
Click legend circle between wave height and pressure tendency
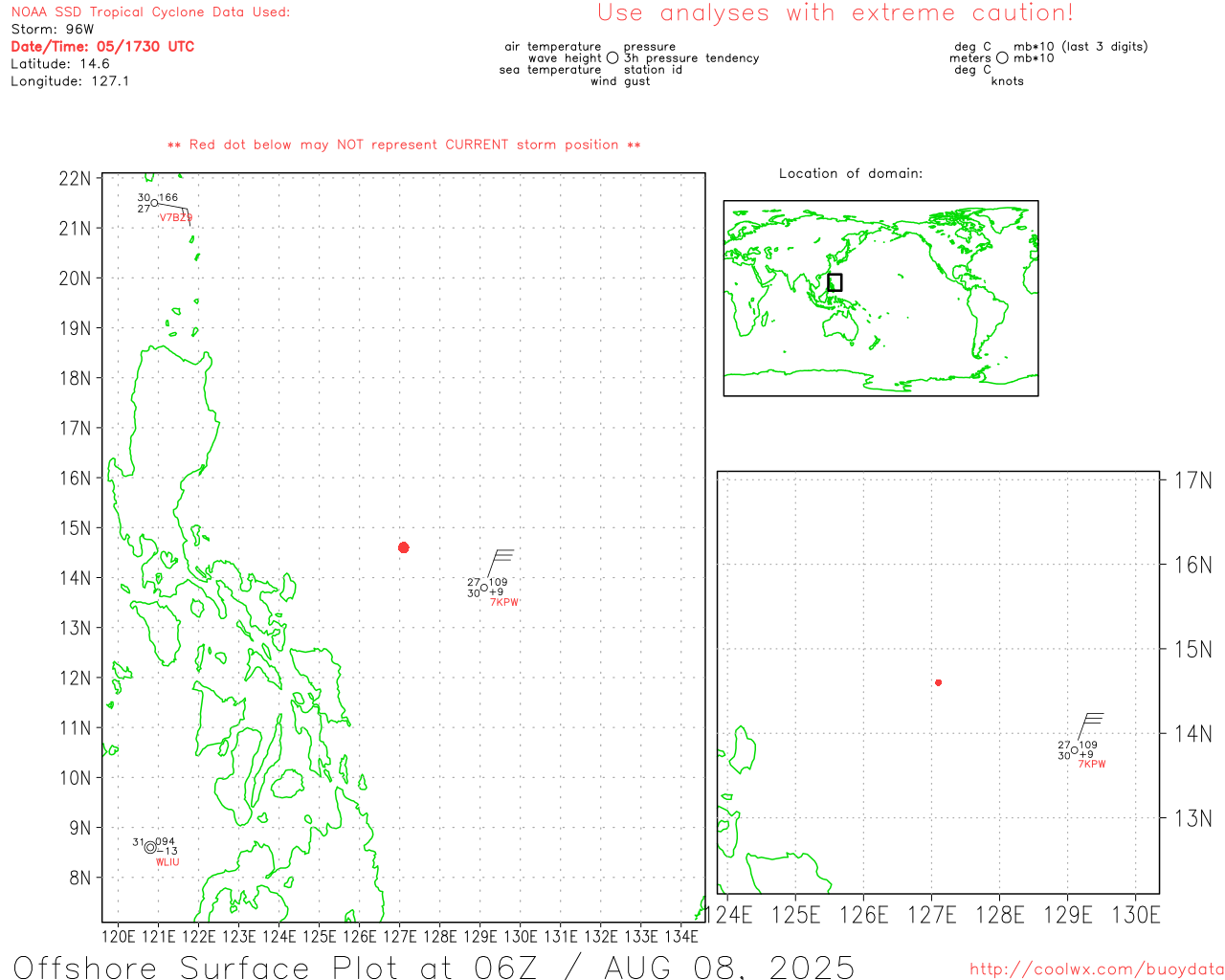612,58
